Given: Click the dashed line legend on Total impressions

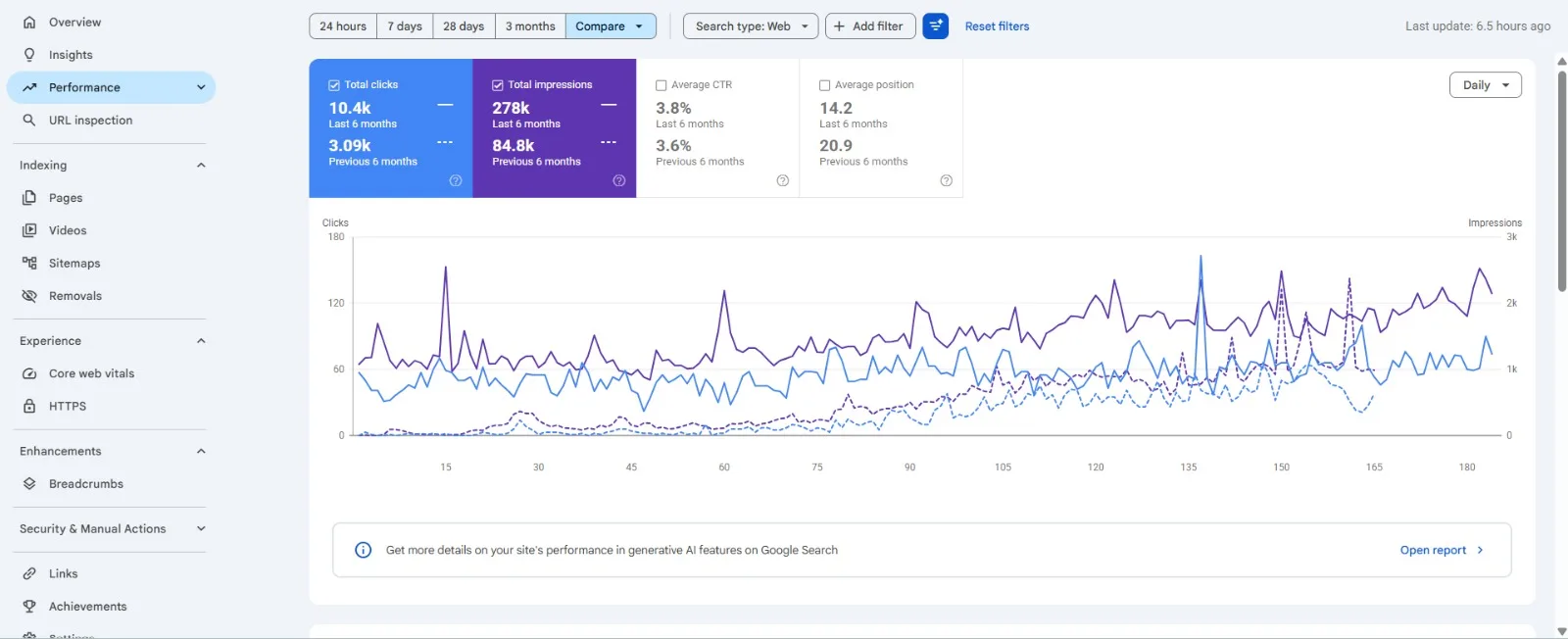Looking at the screenshot, I should tap(609, 142).
